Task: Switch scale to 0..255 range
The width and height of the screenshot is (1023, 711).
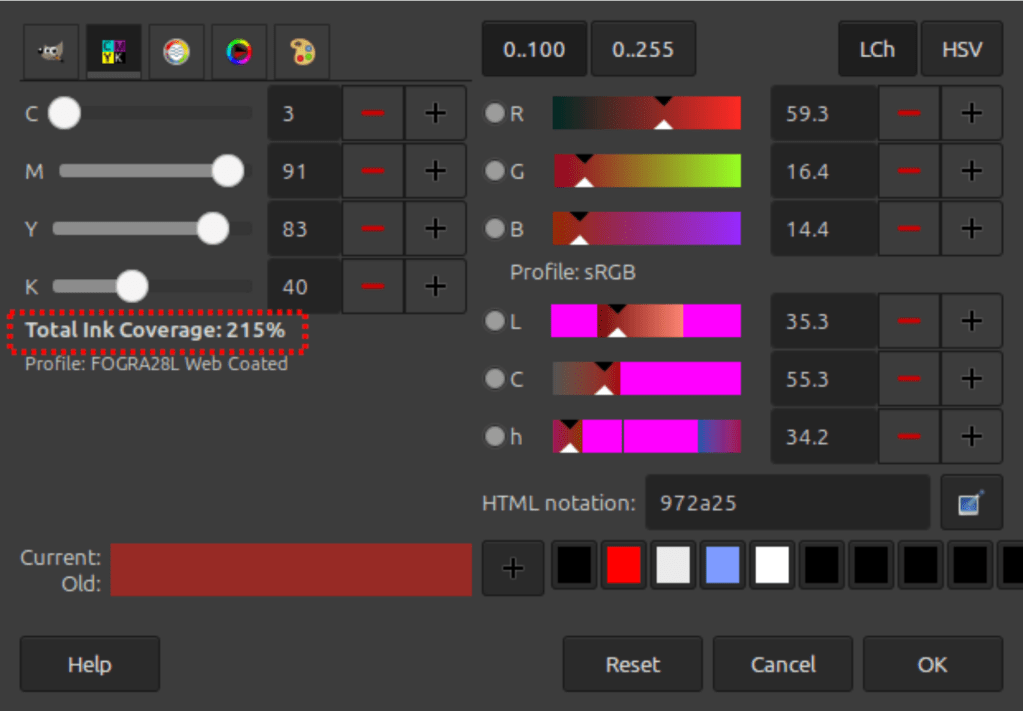Action: point(643,49)
